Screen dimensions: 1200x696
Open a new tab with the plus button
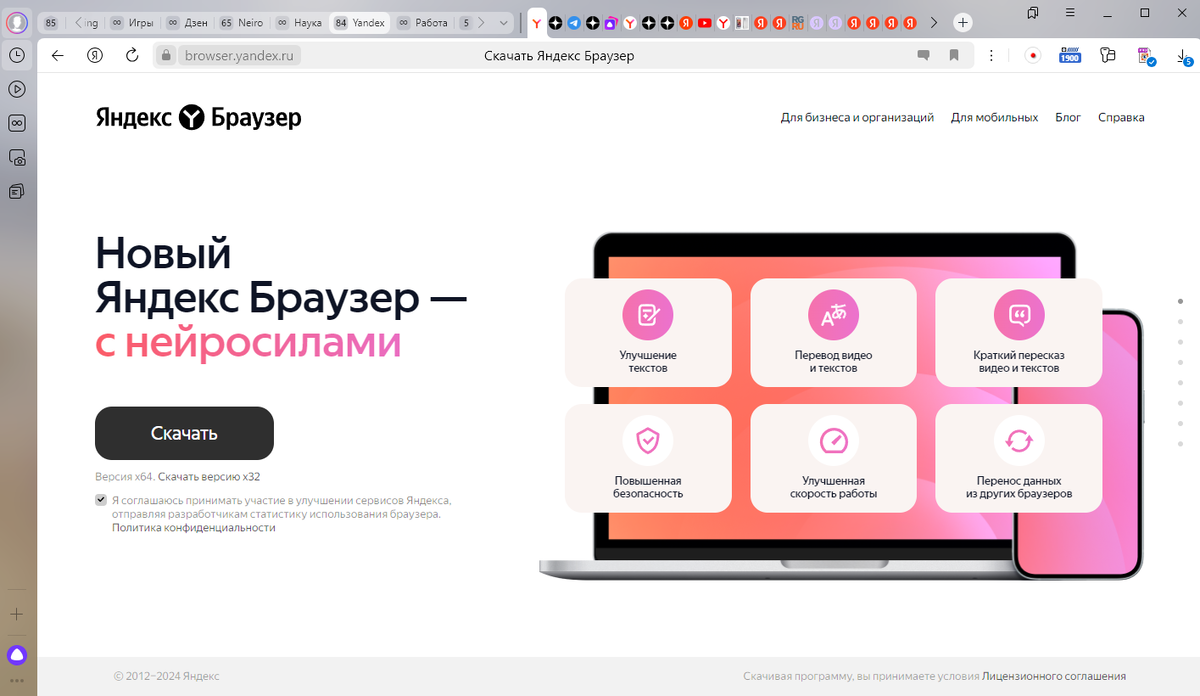(962, 22)
